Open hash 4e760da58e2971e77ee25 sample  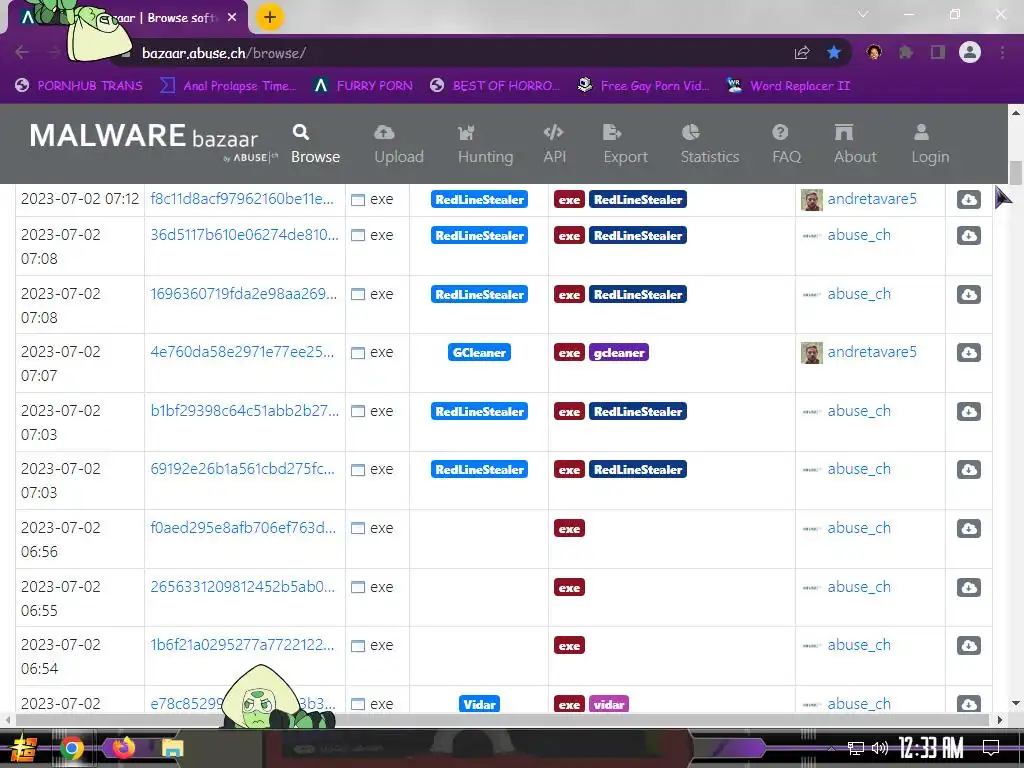242,351
